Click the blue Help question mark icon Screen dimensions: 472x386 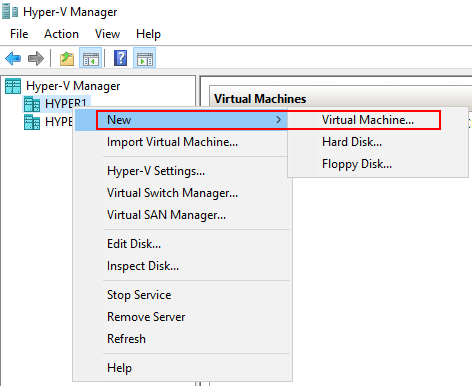(120, 58)
